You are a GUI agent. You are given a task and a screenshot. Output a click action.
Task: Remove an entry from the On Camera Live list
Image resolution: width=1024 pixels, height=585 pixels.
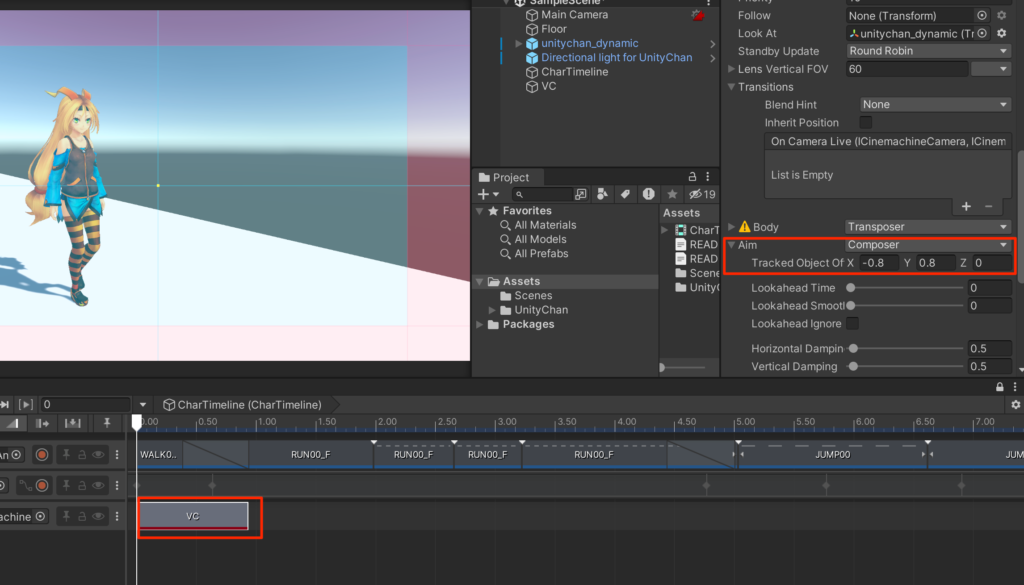pyautogui.click(x=989, y=206)
